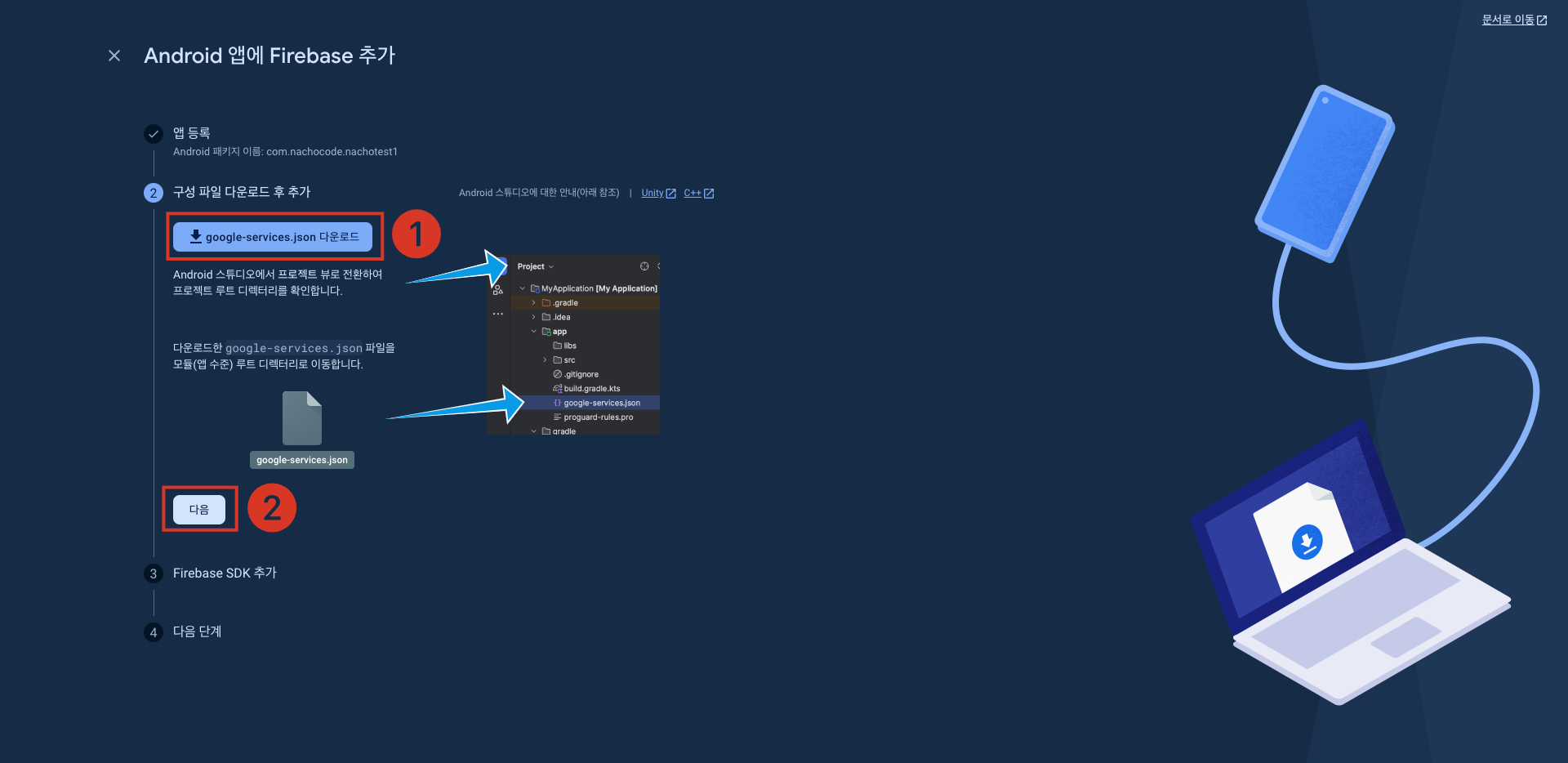The width and height of the screenshot is (1568, 763).
Task: Click the gray google-services.json file icon
Action: (x=302, y=417)
